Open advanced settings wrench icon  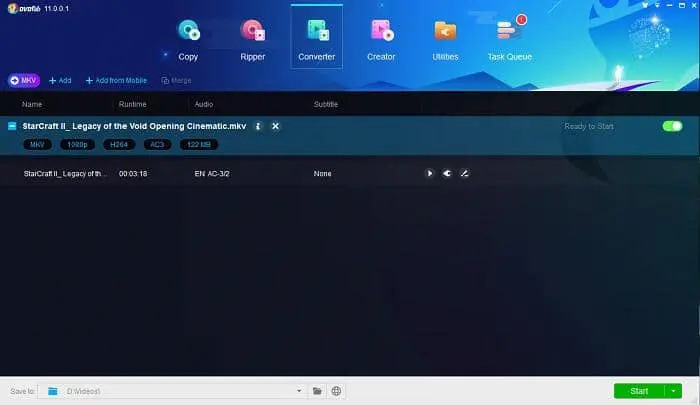(447, 173)
